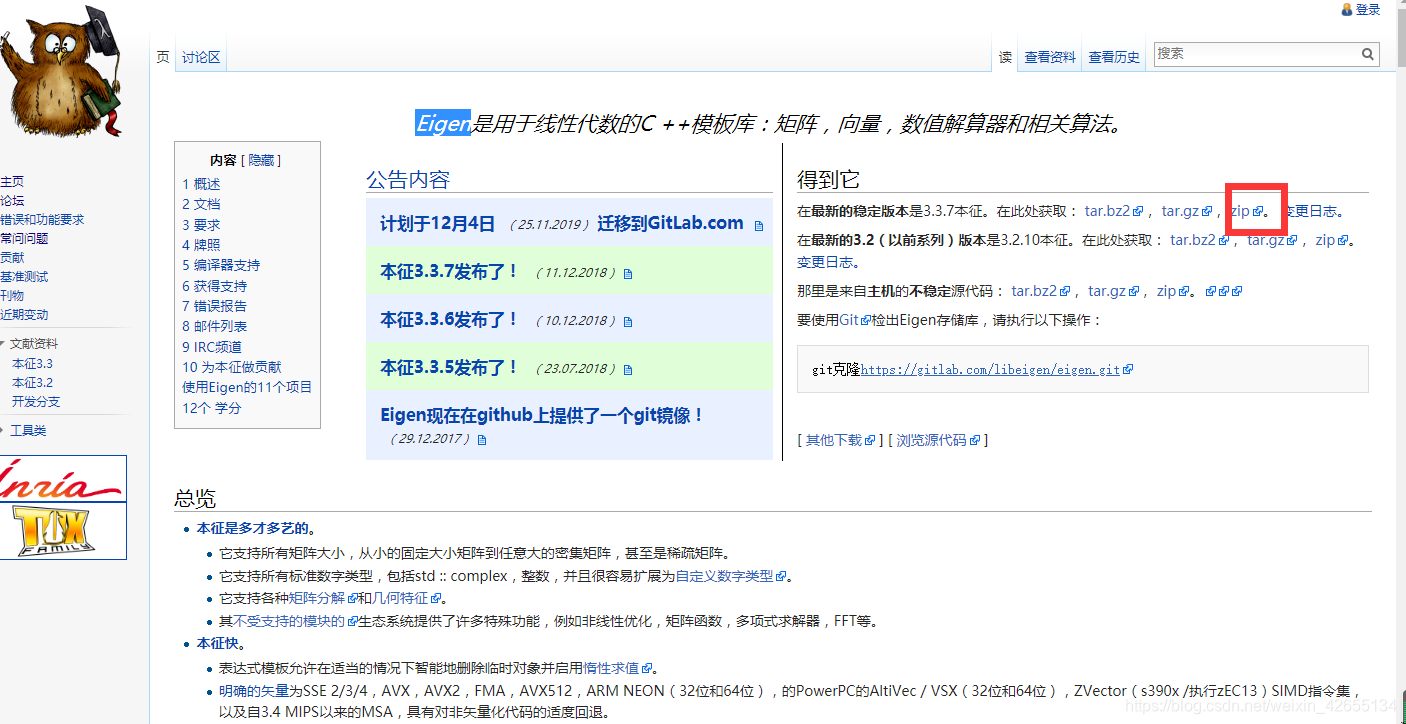Click the owl mascot wiki logo

(x=62, y=72)
